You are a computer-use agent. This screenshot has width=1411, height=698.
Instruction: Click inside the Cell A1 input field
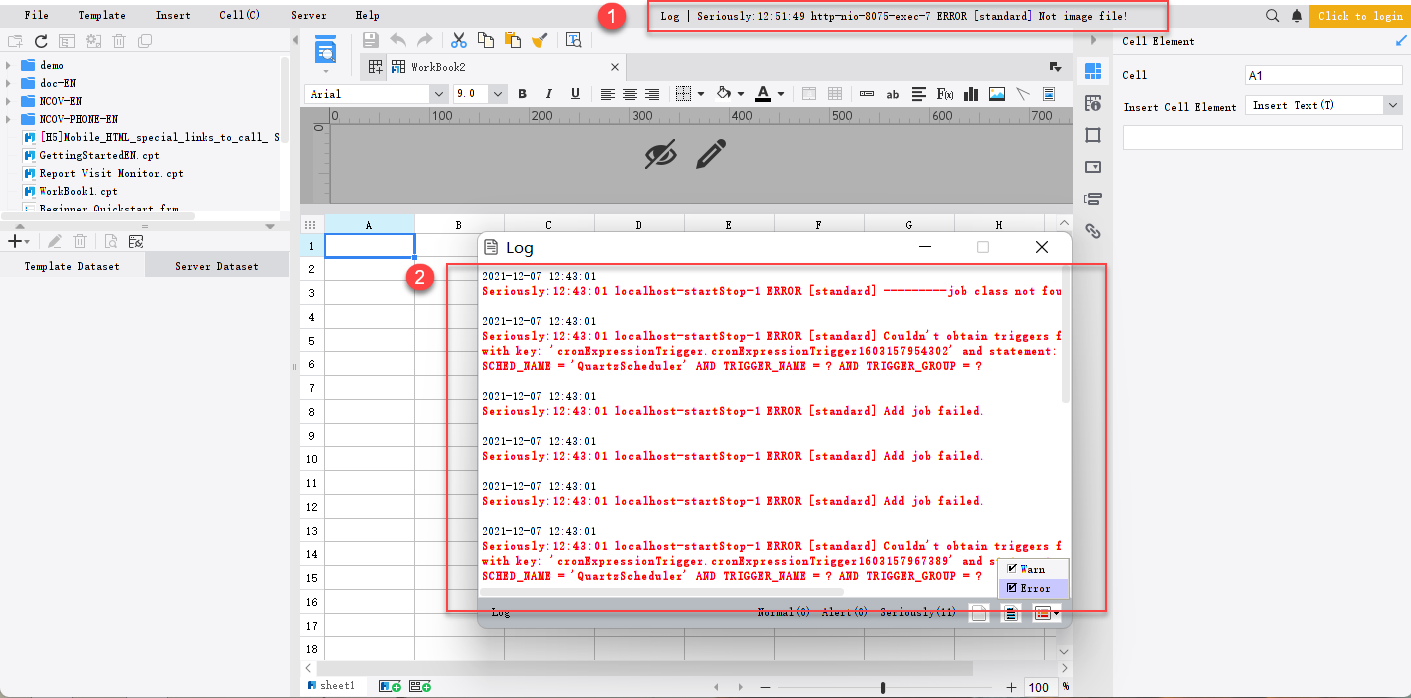(1322, 74)
